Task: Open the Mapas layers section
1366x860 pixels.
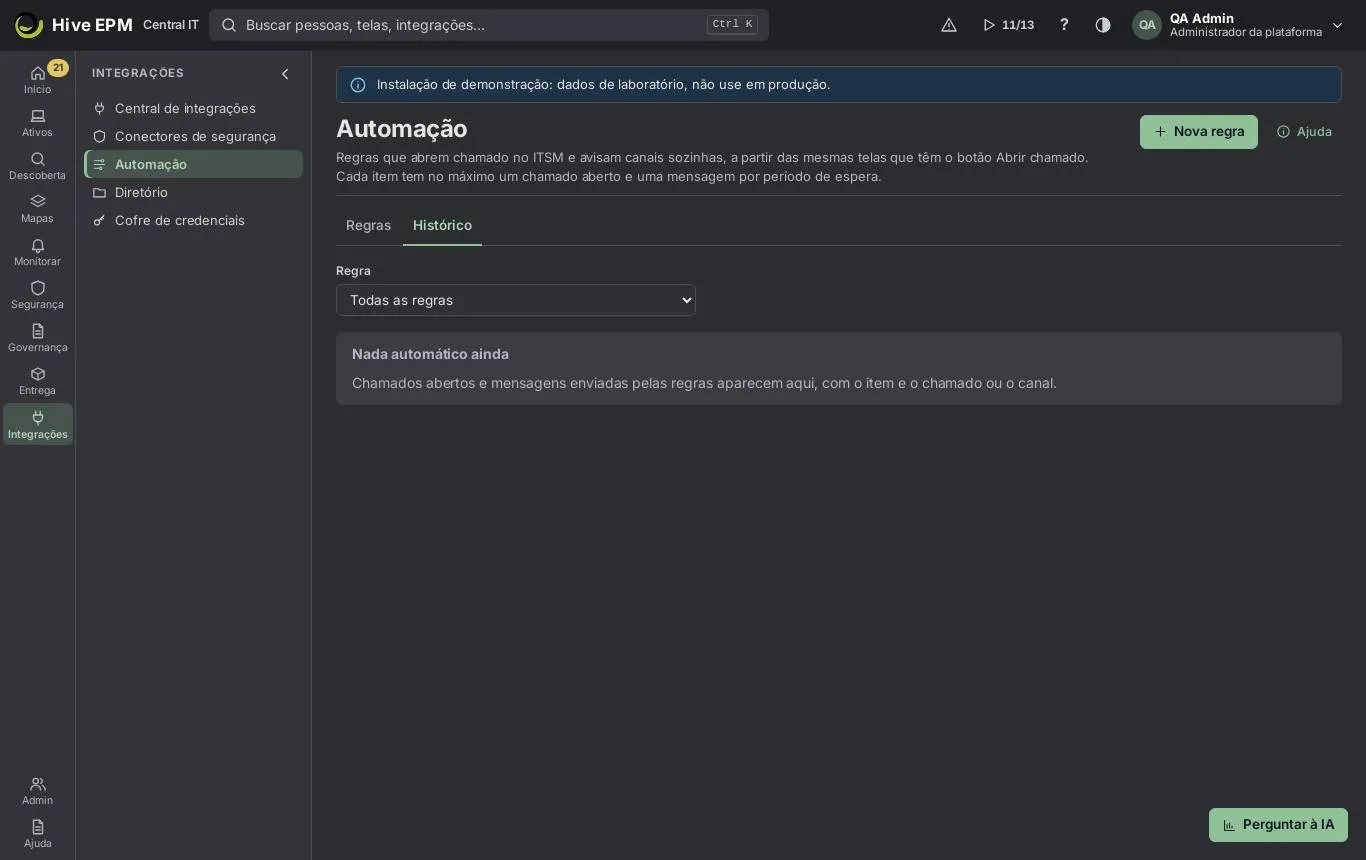Action: [37, 209]
